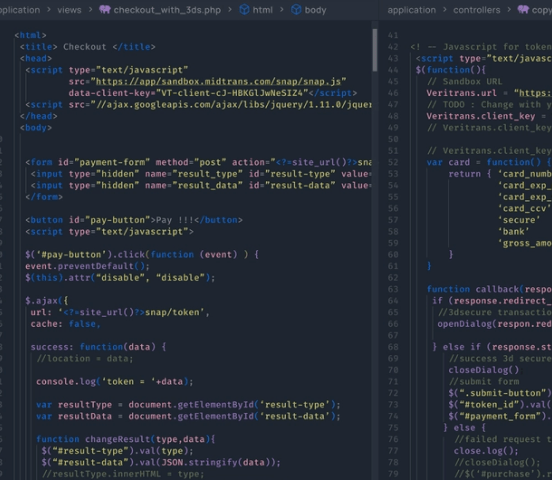Click the close.log(); line
Image resolution: width=552 pixels, height=480 pixels.
click(486, 451)
